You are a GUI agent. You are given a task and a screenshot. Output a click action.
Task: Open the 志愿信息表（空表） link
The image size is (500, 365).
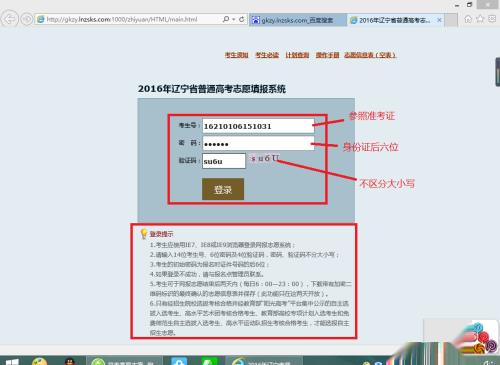(370, 55)
